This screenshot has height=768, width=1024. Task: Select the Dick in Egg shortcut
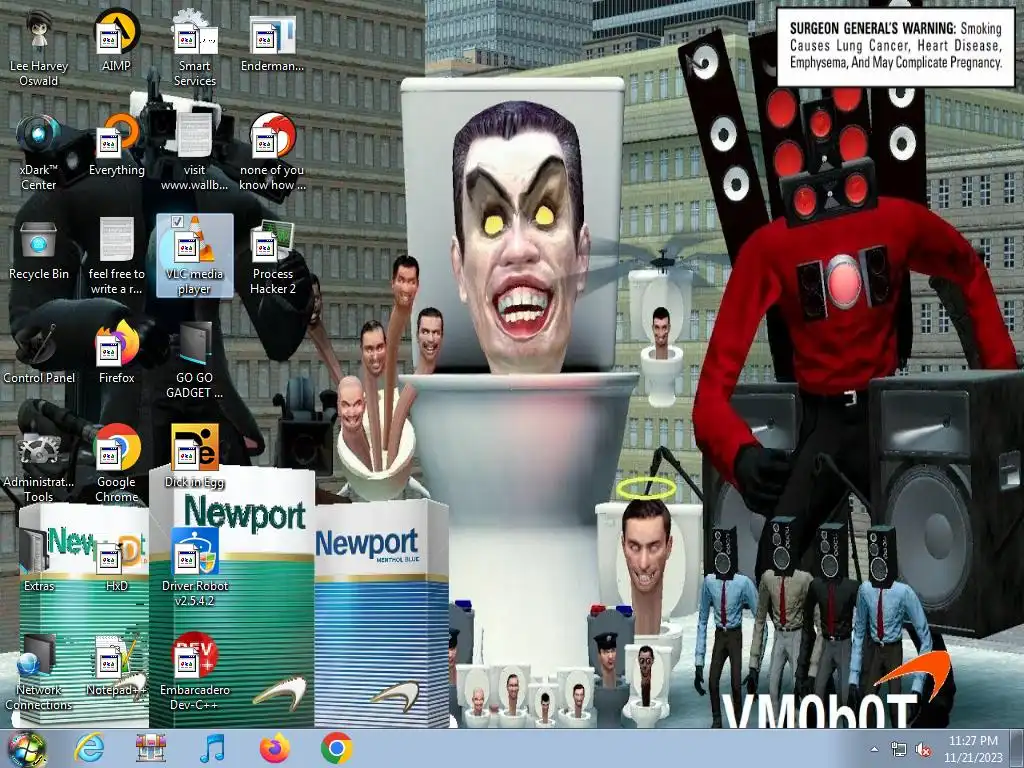195,457
